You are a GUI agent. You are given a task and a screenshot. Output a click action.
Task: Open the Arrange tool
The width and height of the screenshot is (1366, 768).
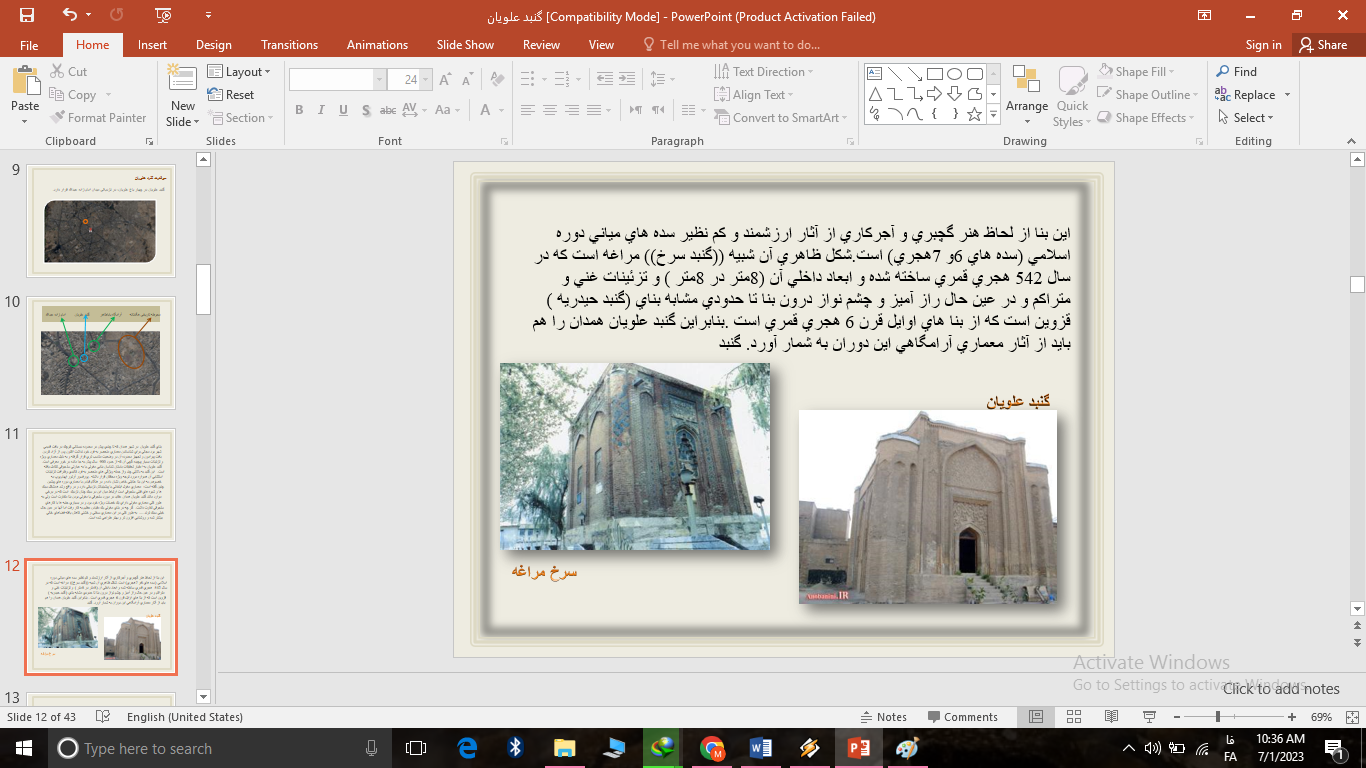click(1026, 95)
